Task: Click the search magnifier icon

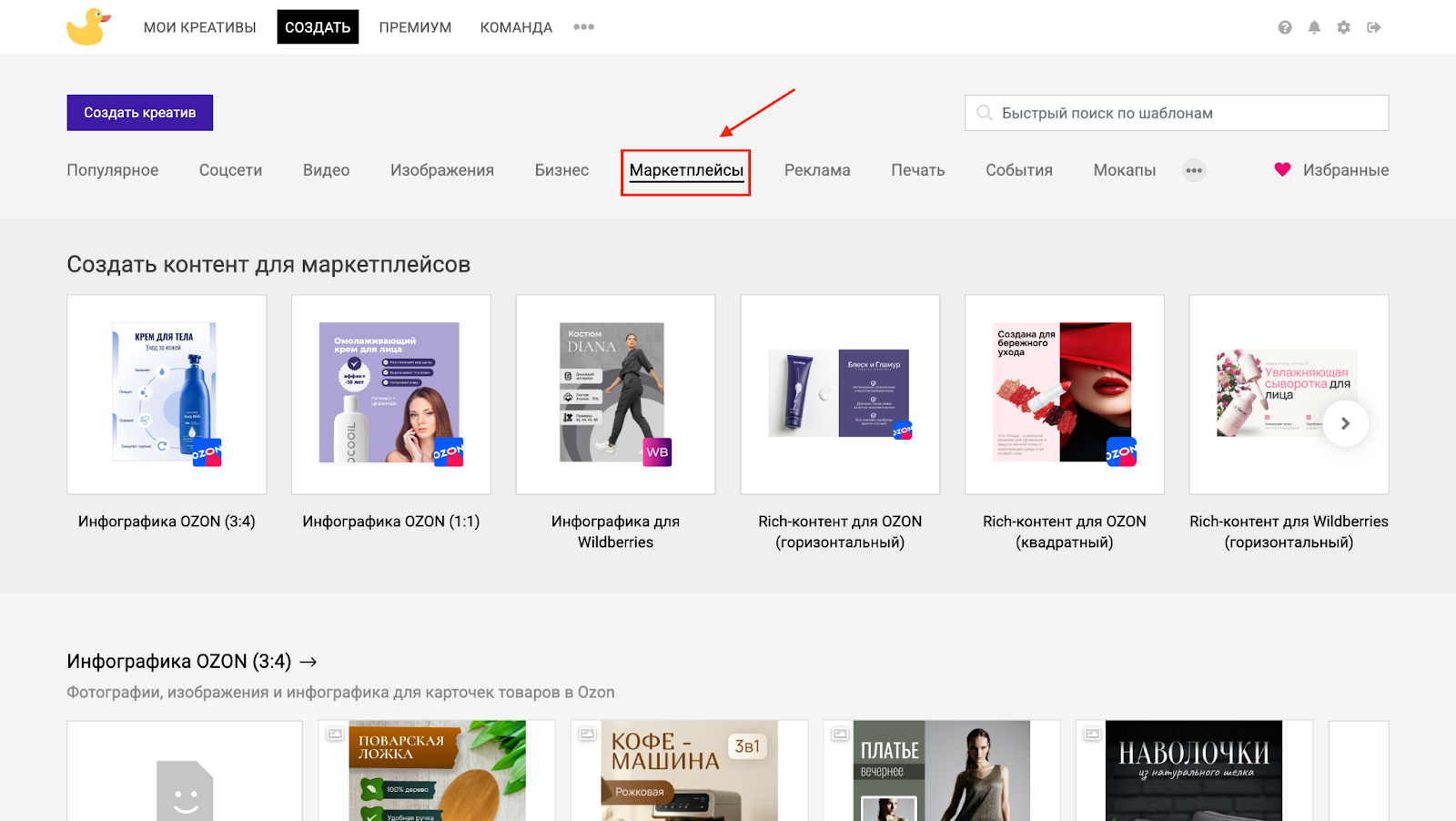Action: (x=984, y=113)
